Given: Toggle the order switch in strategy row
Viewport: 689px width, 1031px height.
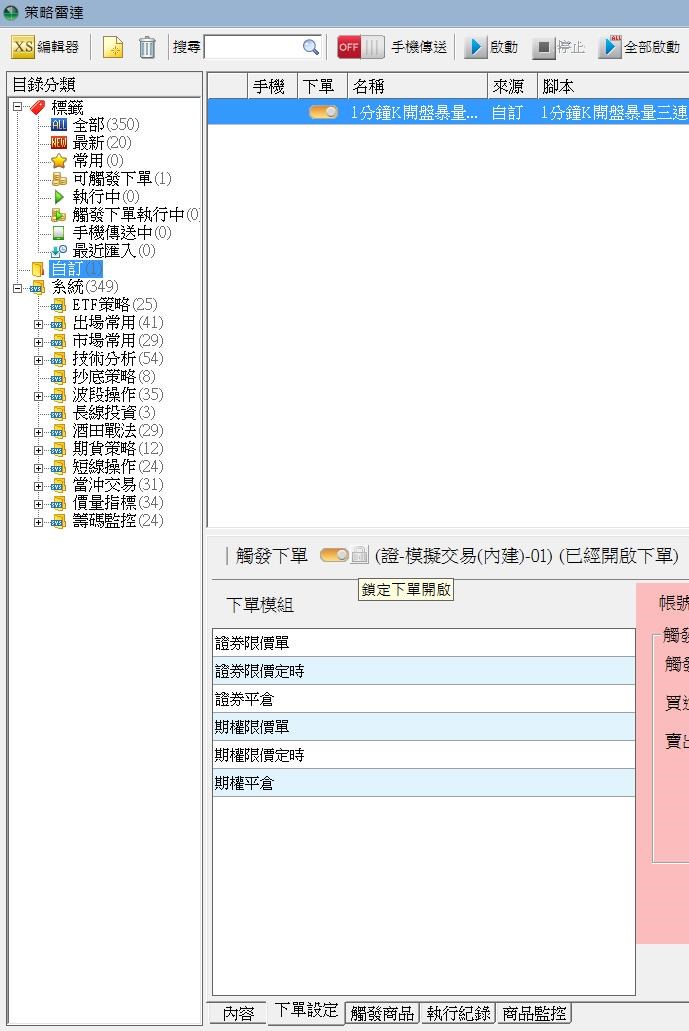Looking at the screenshot, I should click(x=323, y=112).
